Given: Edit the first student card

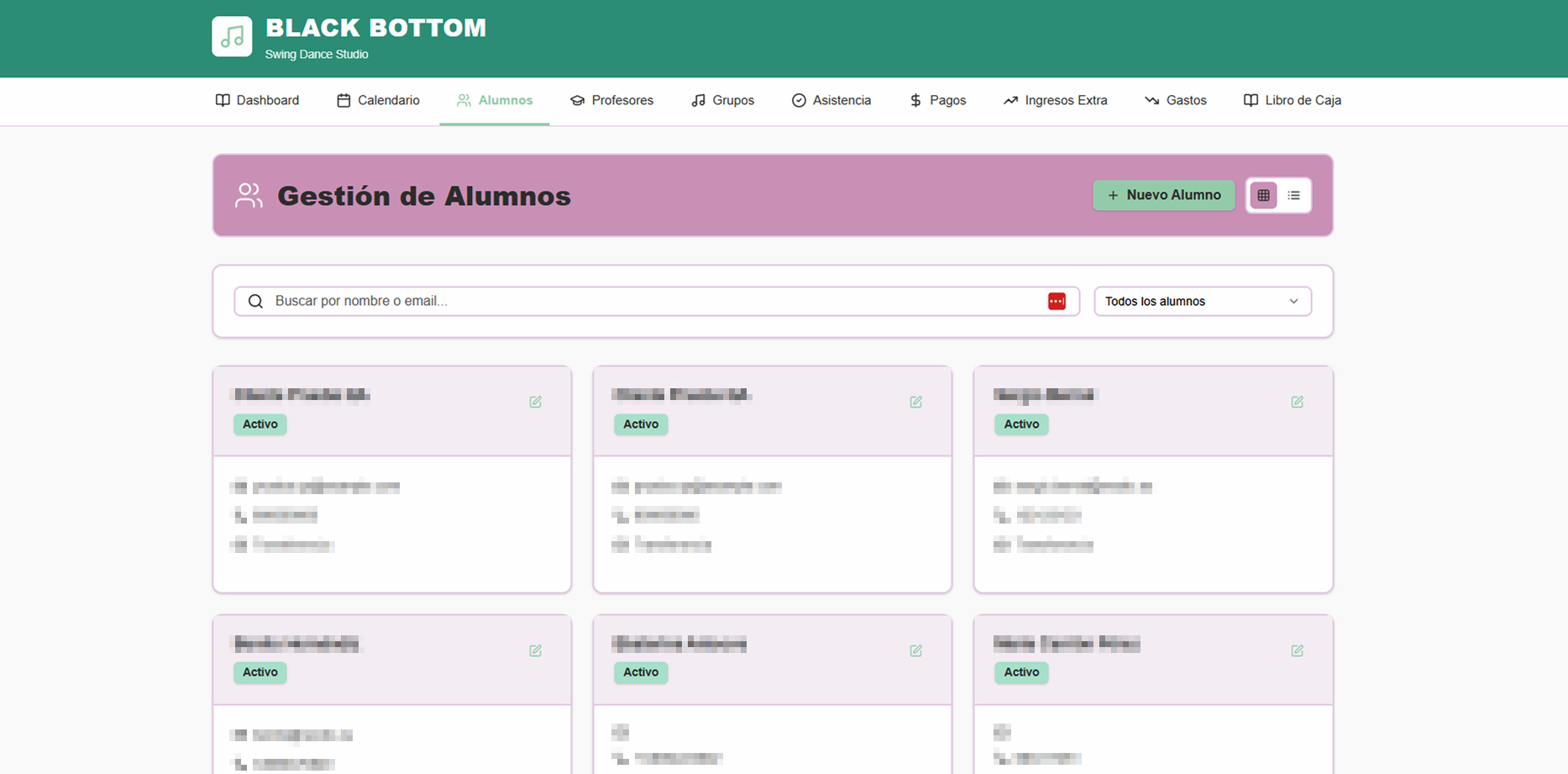Looking at the screenshot, I should 535,402.
